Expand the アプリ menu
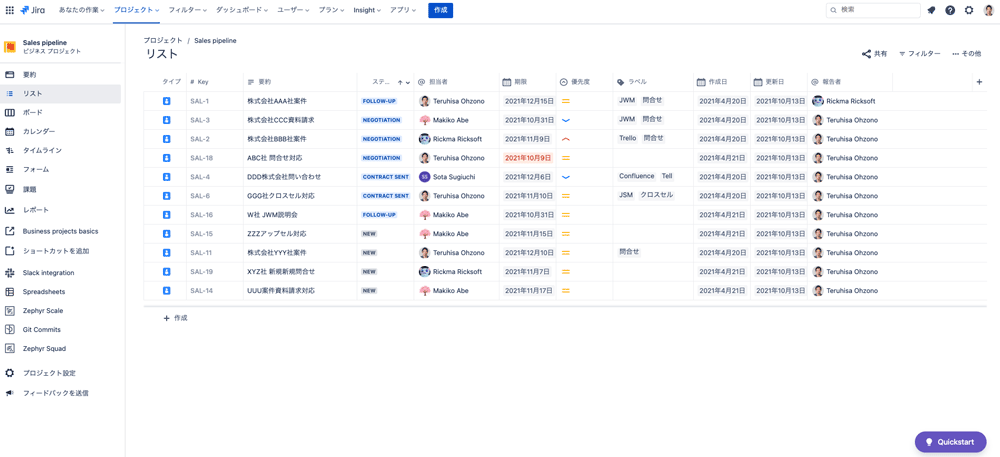 pos(402,10)
